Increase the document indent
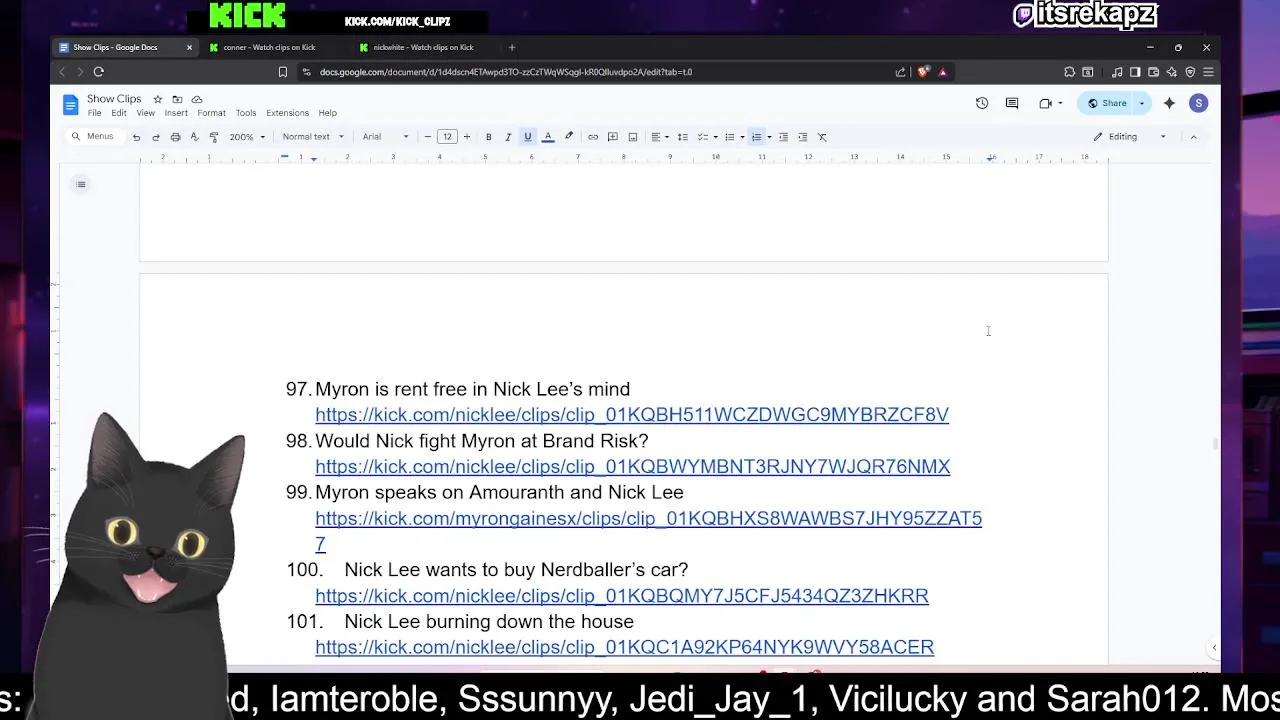Viewport: 1280px width, 720px height. pyautogui.click(x=802, y=137)
